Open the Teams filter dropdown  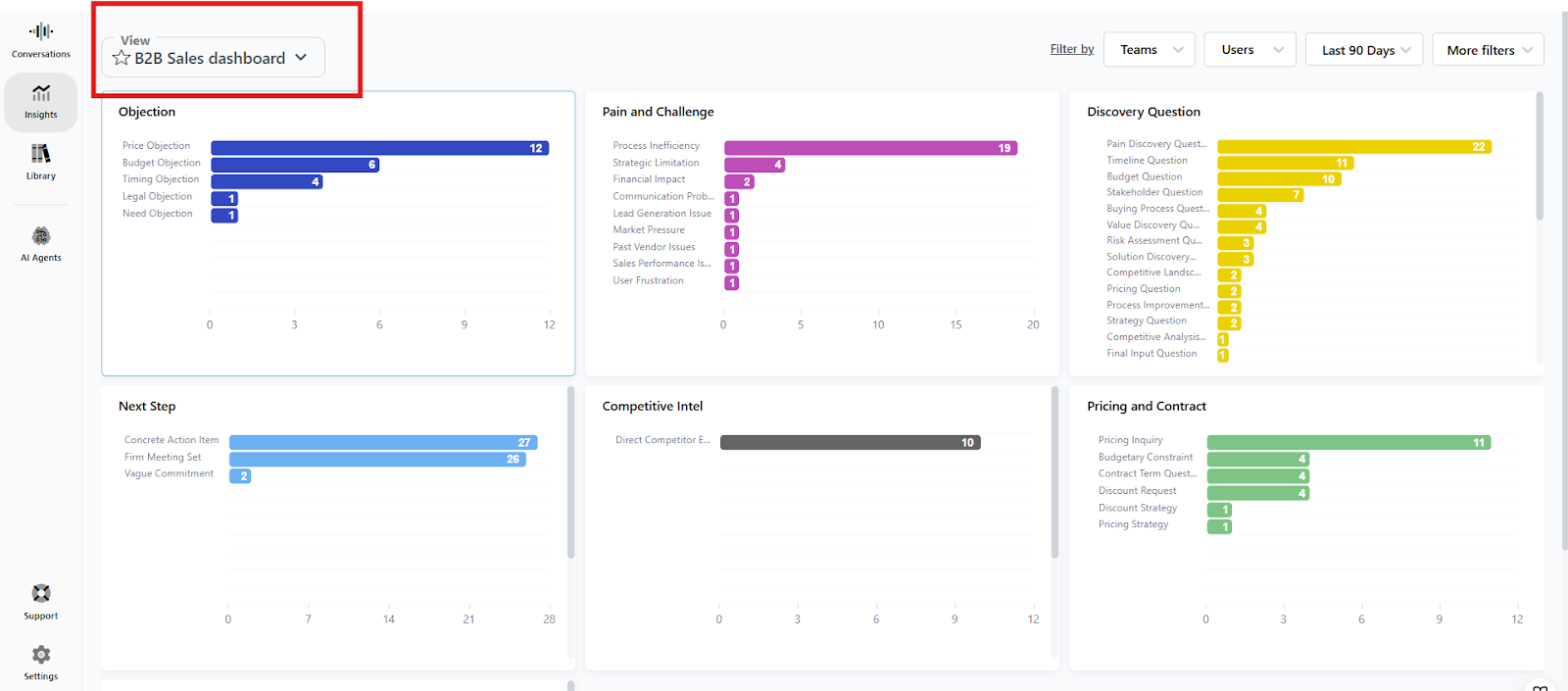coord(1150,50)
